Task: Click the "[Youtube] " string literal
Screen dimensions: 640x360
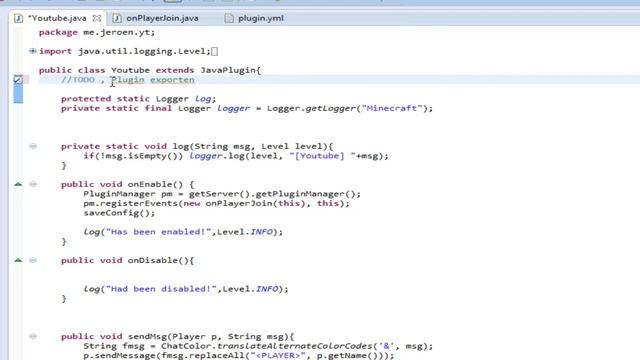Action: [322, 156]
